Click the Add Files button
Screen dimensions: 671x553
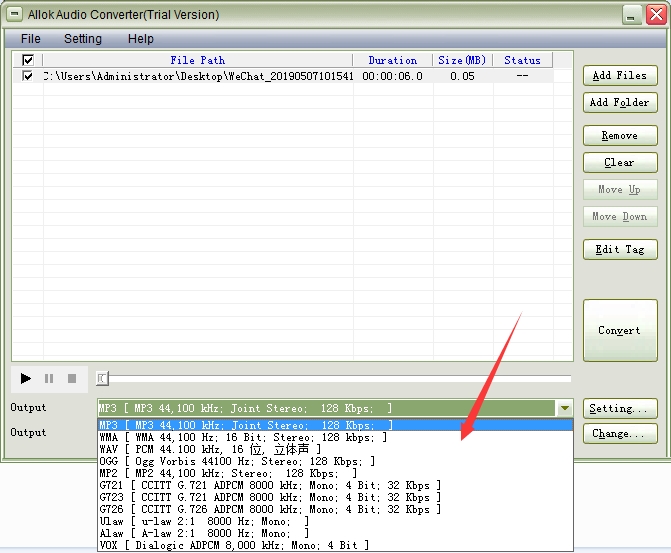click(619, 75)
